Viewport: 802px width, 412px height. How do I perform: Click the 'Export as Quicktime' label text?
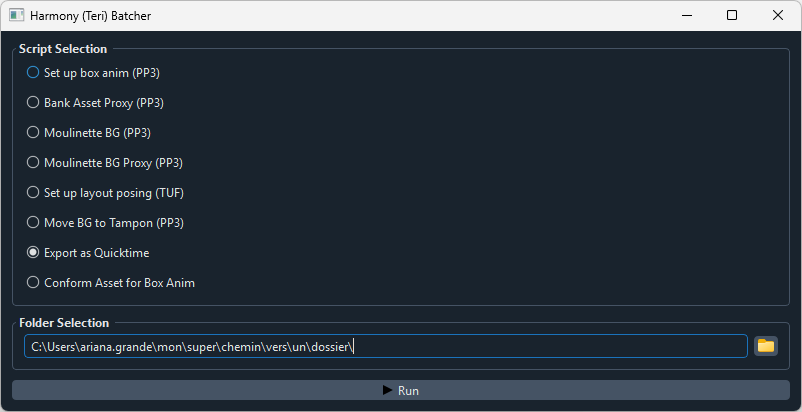coord(96,253)
